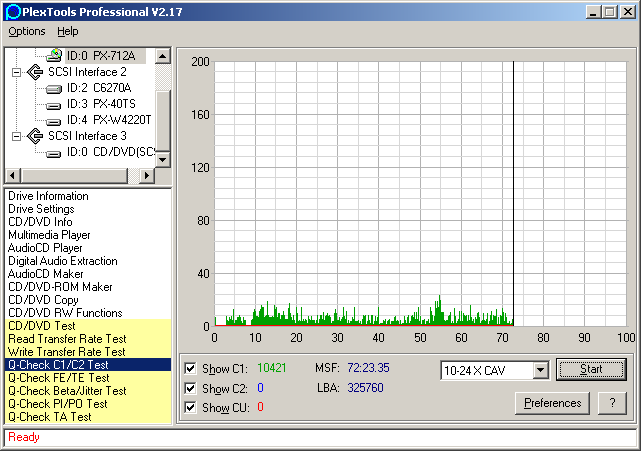
Task: Click the LBA value 325760
Action: (365, 388)
